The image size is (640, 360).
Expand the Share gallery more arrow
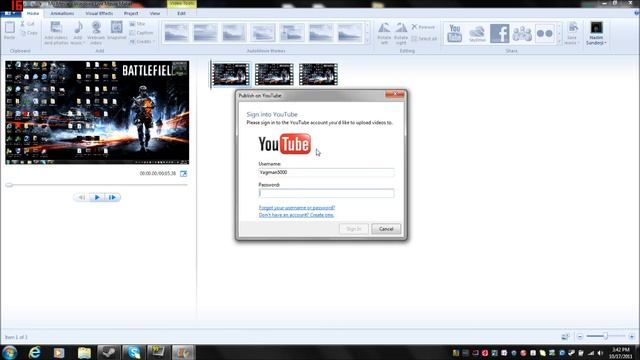click(x=559, y=41)
